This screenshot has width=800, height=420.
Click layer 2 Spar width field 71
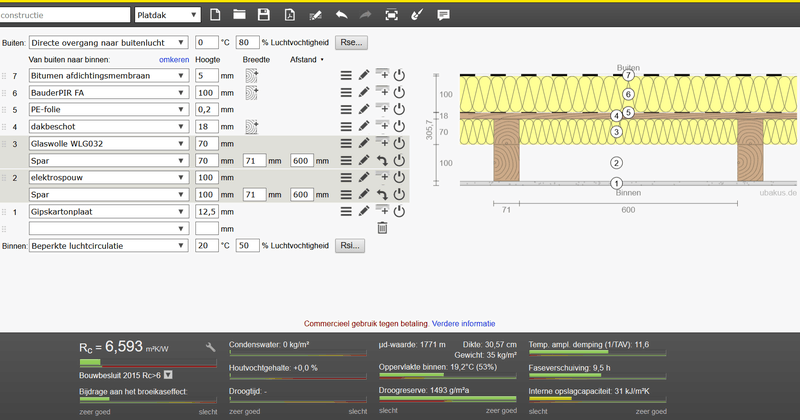254,194
